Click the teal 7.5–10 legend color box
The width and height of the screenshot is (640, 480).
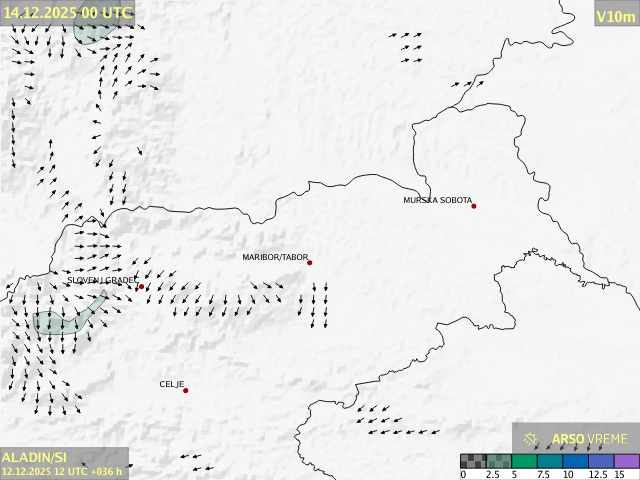tap(550, 462)
